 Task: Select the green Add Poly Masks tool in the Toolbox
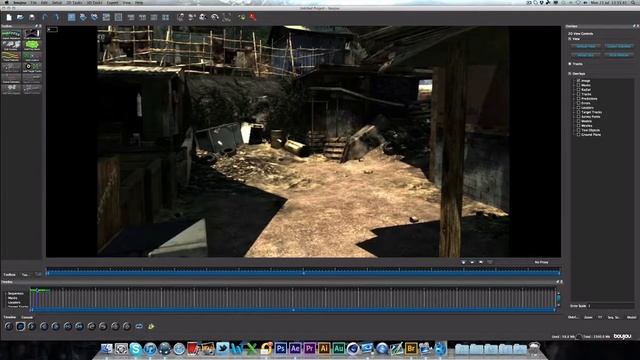point(32,45)
